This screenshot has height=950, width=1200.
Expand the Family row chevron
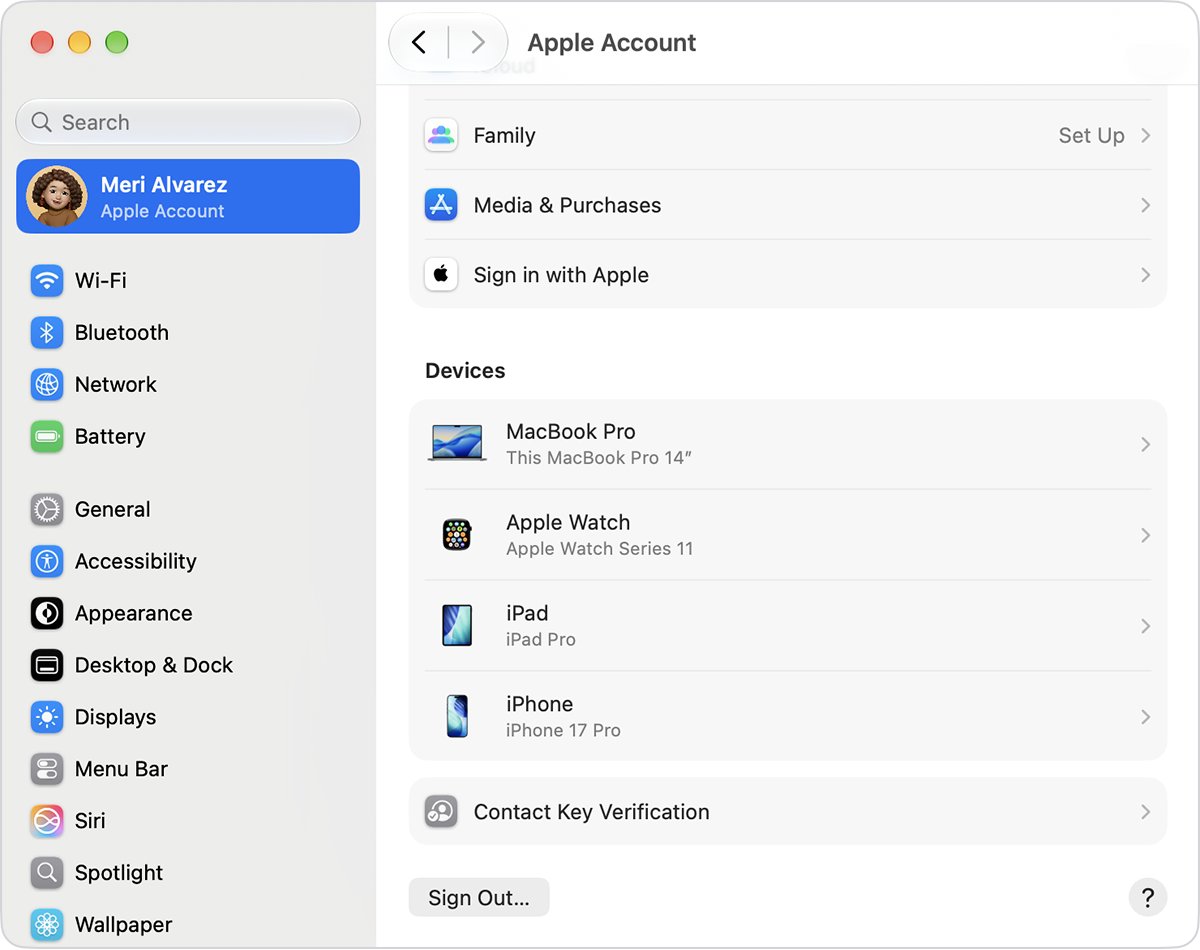coord(1146,135)
